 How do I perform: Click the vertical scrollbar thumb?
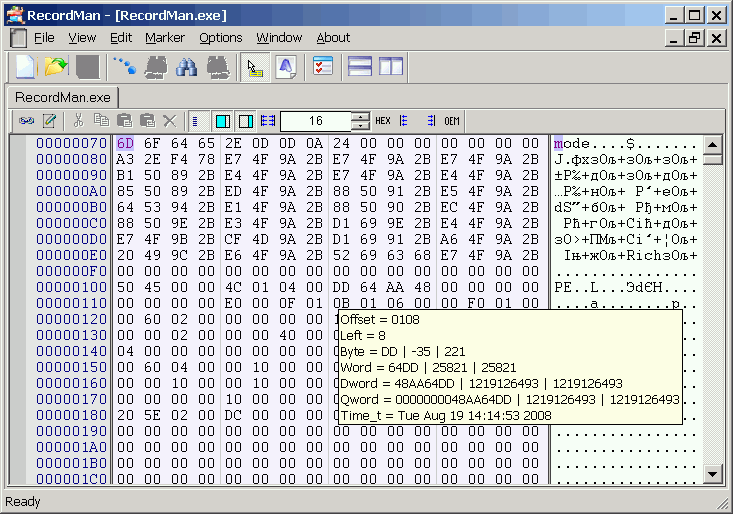coord(713,159)
